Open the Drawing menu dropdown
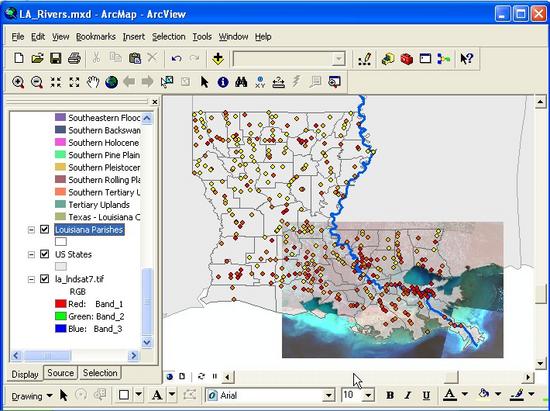The height and width of the screenshot is (411, 550). (x=32, y=396)
